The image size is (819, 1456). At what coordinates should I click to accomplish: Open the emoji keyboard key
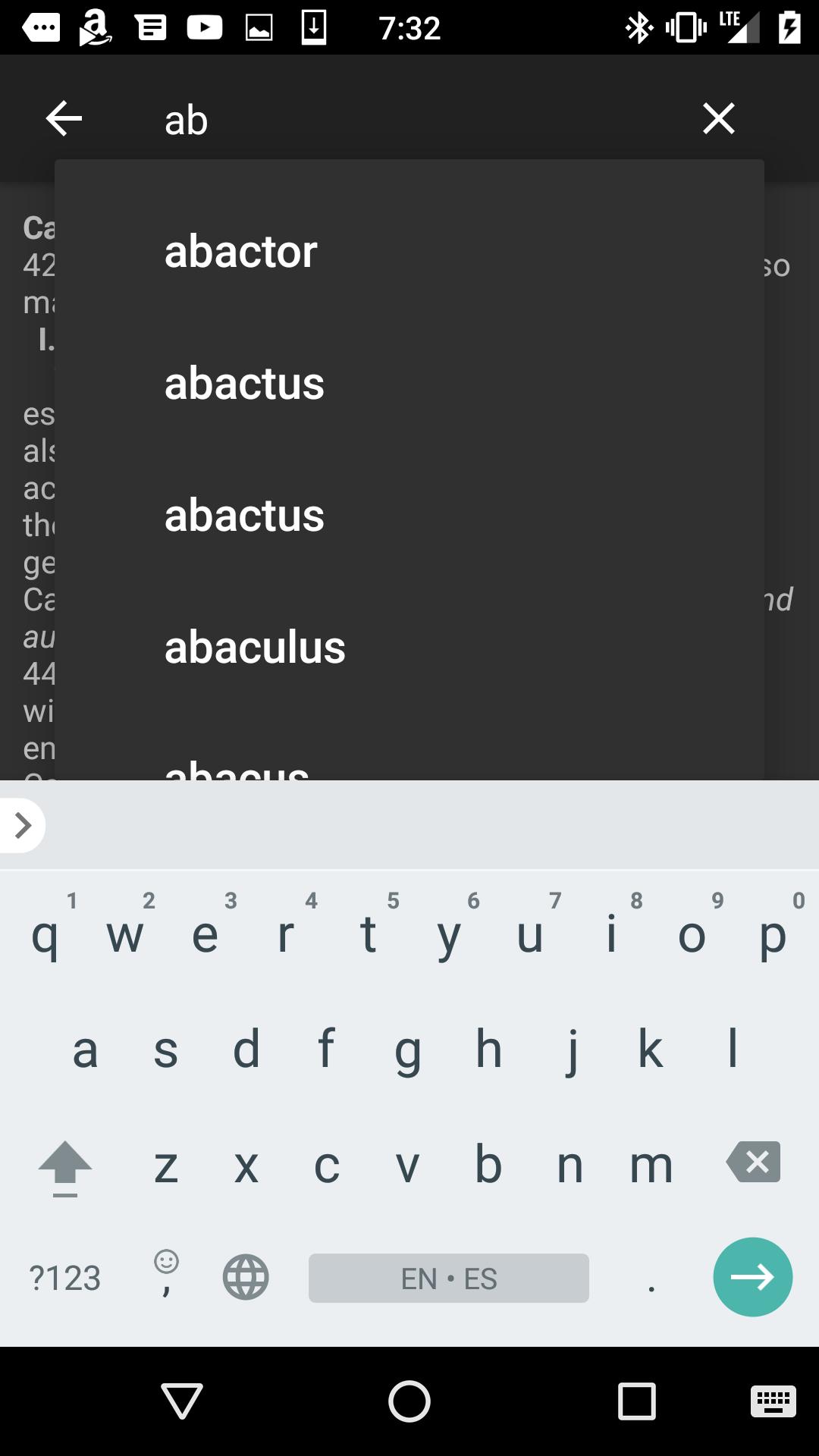coord(166,1272)
